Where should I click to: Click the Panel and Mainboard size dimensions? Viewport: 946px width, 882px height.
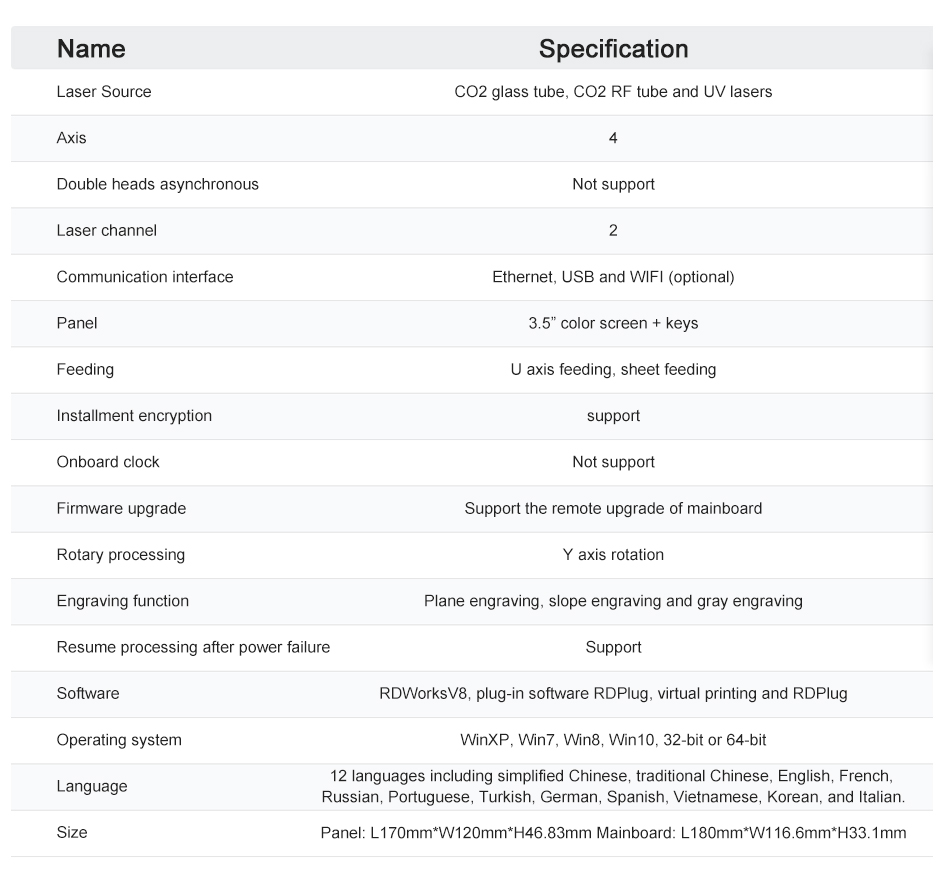coord(613,832)
